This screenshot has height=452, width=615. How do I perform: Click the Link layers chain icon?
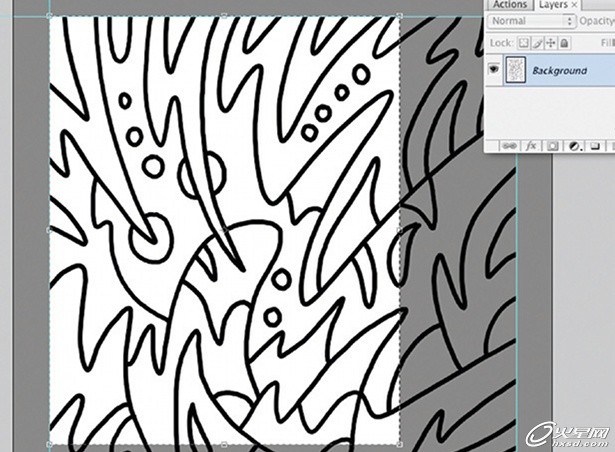pos(509,146)
